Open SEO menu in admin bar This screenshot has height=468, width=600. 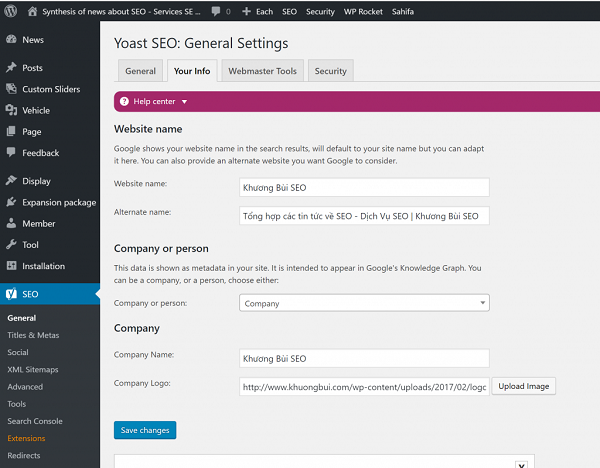point(289,11)
